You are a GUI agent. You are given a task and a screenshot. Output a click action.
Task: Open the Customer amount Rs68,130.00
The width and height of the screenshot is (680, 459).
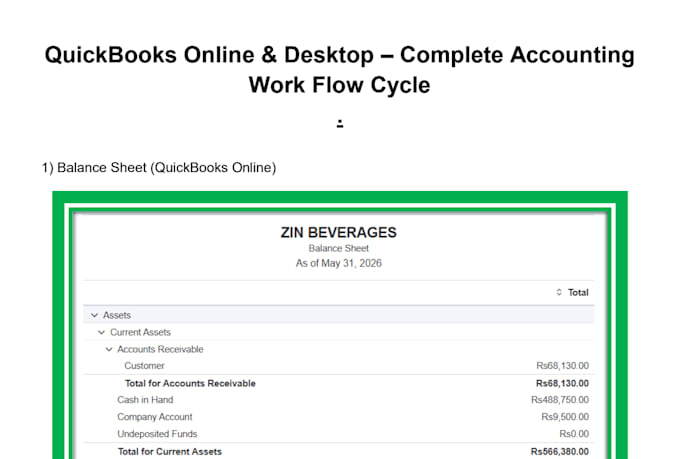tap(562, 366)
